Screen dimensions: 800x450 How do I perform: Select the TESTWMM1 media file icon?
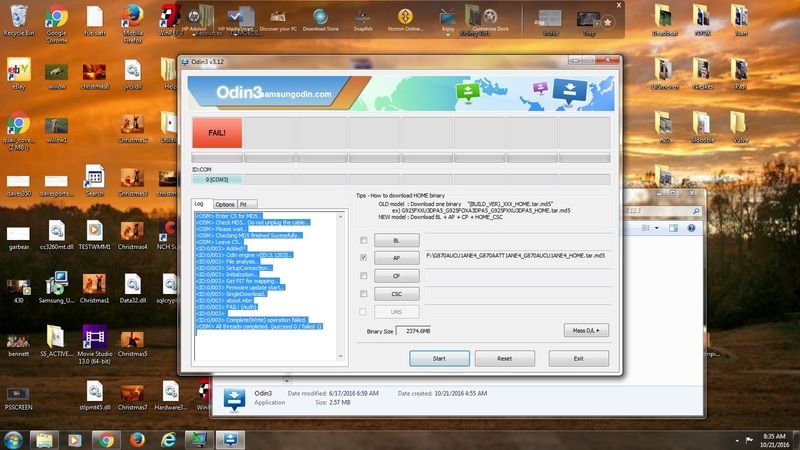[94, 235]
